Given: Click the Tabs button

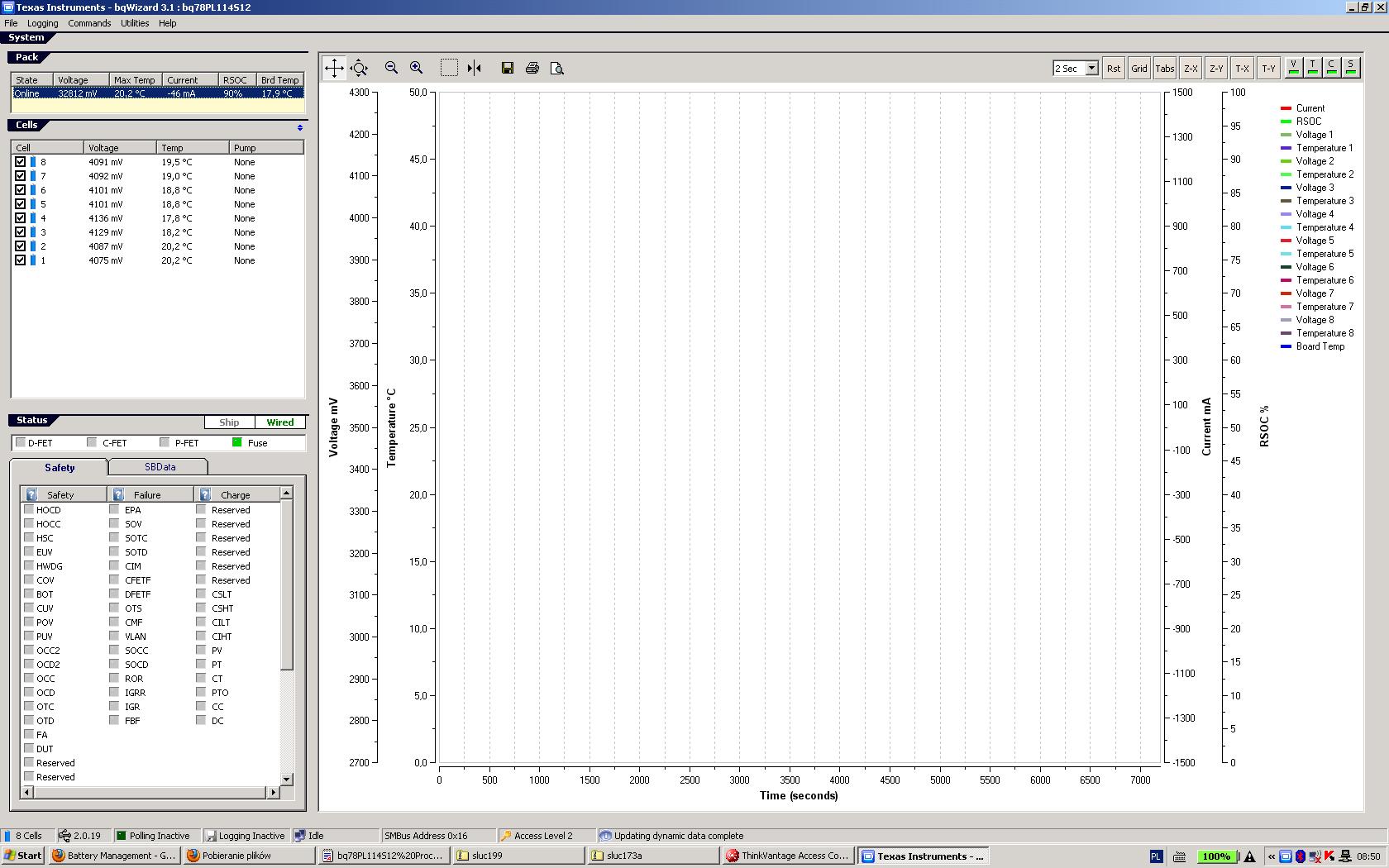Looking at the screenshot, I should (x=1165, y=68).
